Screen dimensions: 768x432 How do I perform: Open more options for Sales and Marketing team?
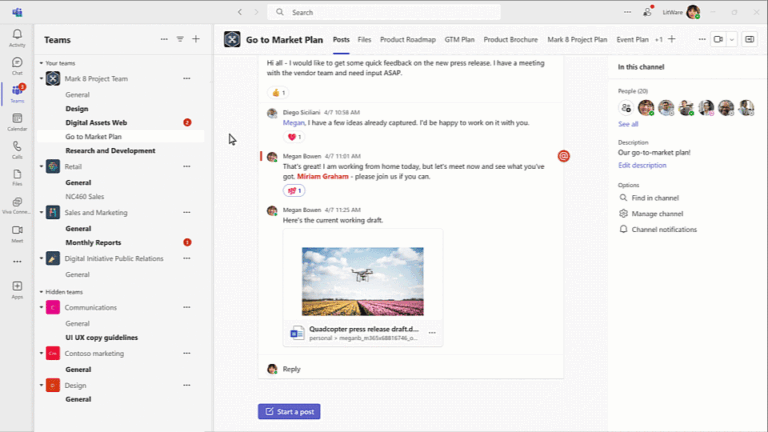187,213
